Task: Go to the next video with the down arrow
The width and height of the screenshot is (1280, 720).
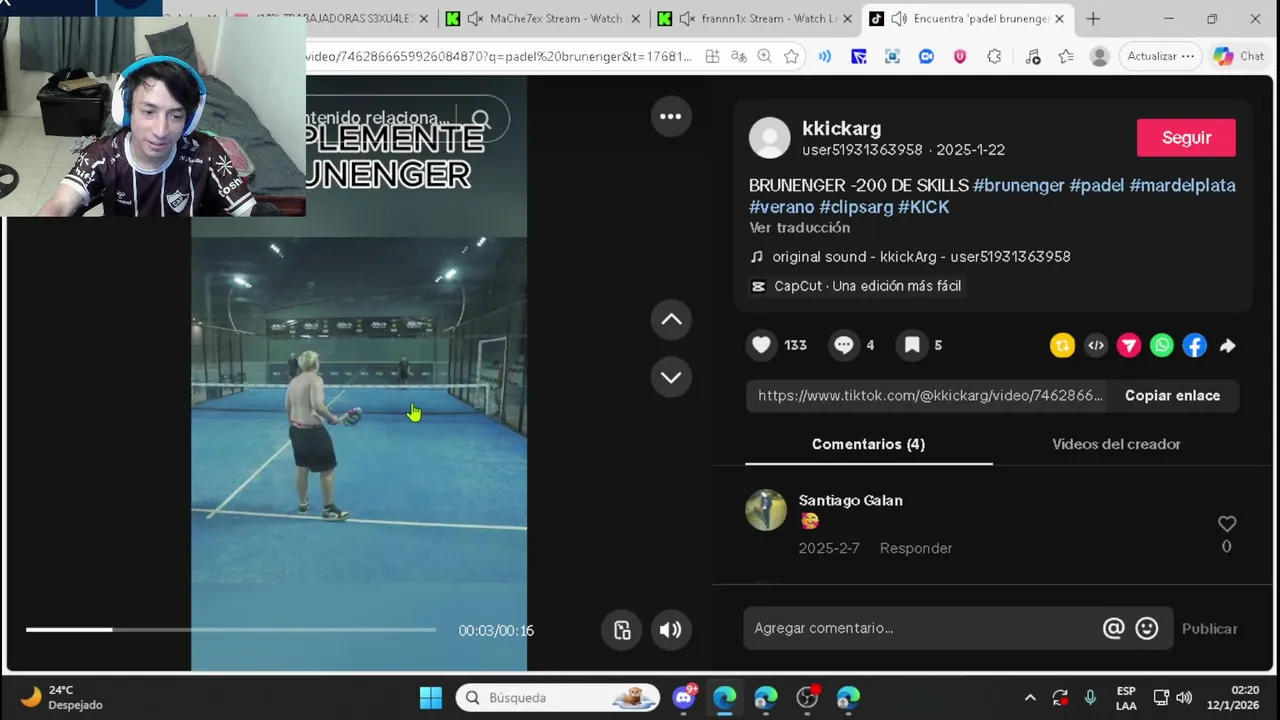Action: coord(671,377)
